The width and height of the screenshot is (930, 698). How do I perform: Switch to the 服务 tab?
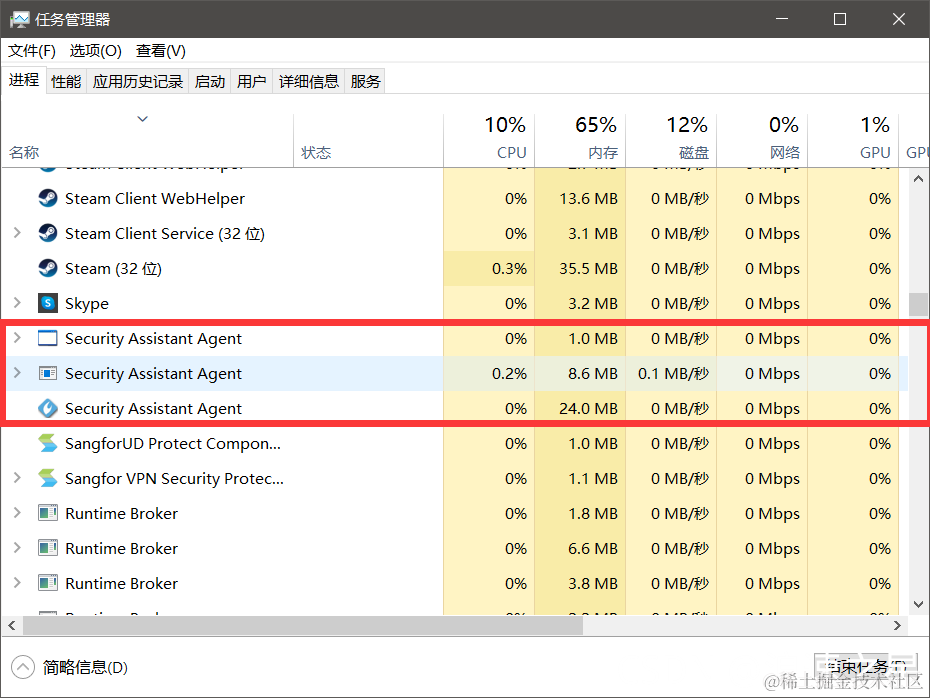[365, 81]
